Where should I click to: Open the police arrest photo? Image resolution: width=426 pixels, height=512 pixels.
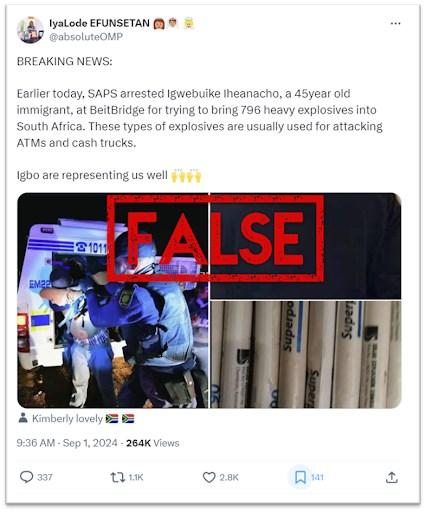(113, 300)
